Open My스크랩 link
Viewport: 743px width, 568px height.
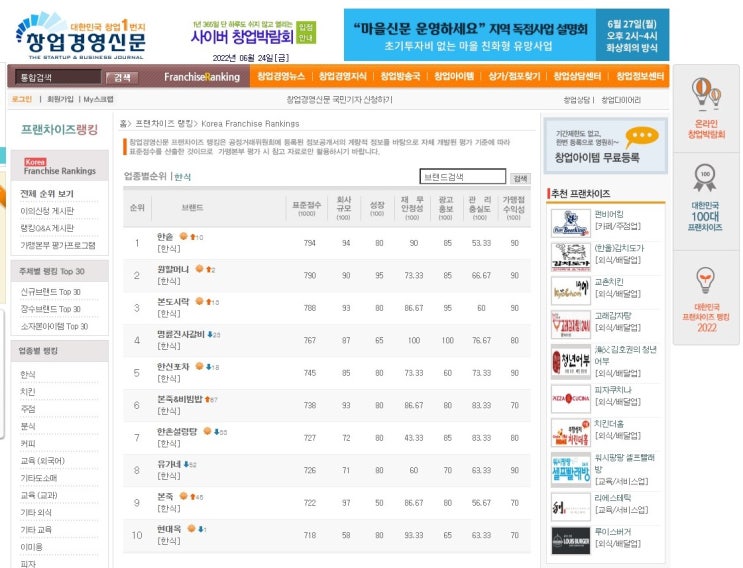tap(98, 99)
